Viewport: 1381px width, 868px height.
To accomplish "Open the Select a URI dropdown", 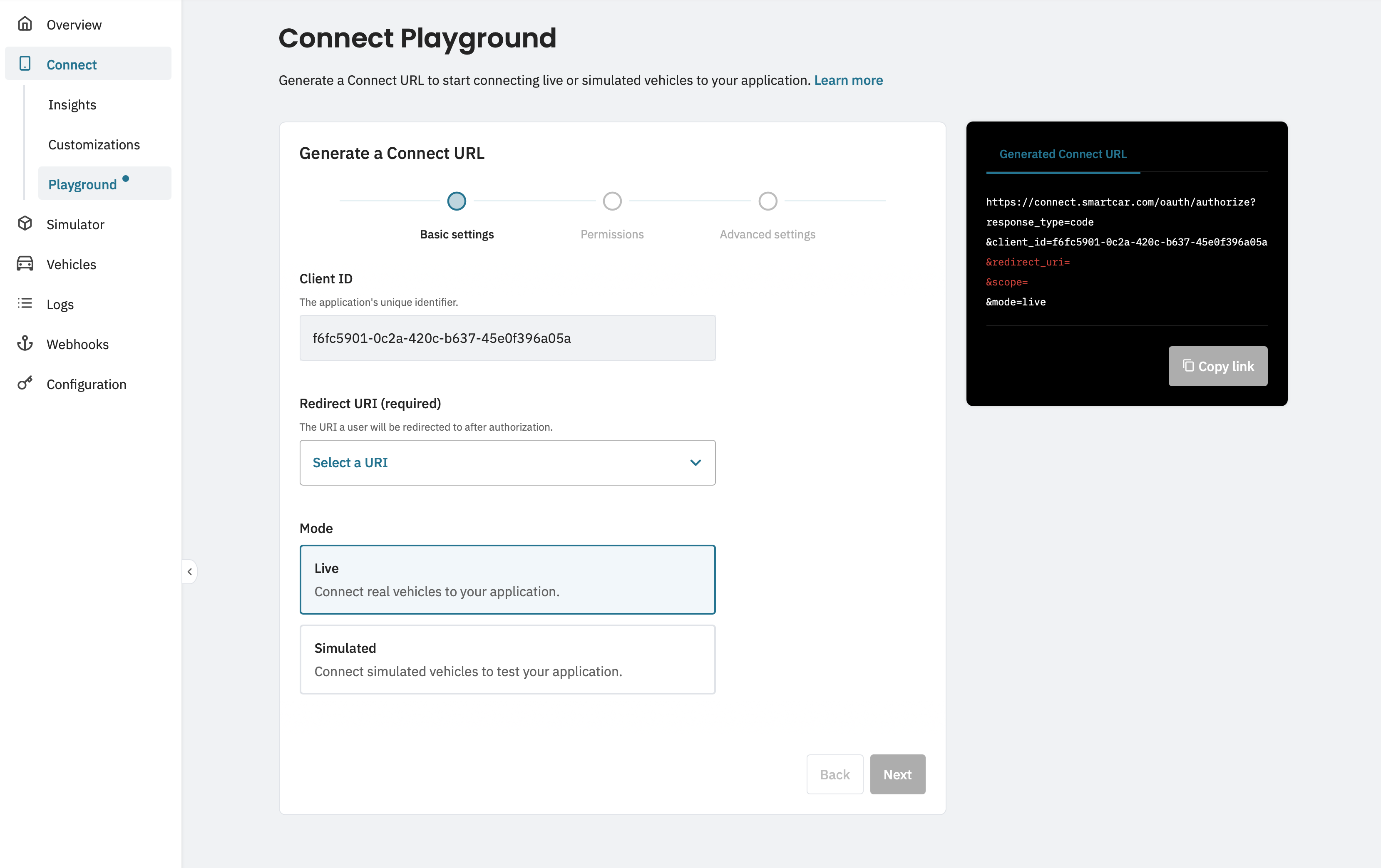I will (x=507, y=463).
